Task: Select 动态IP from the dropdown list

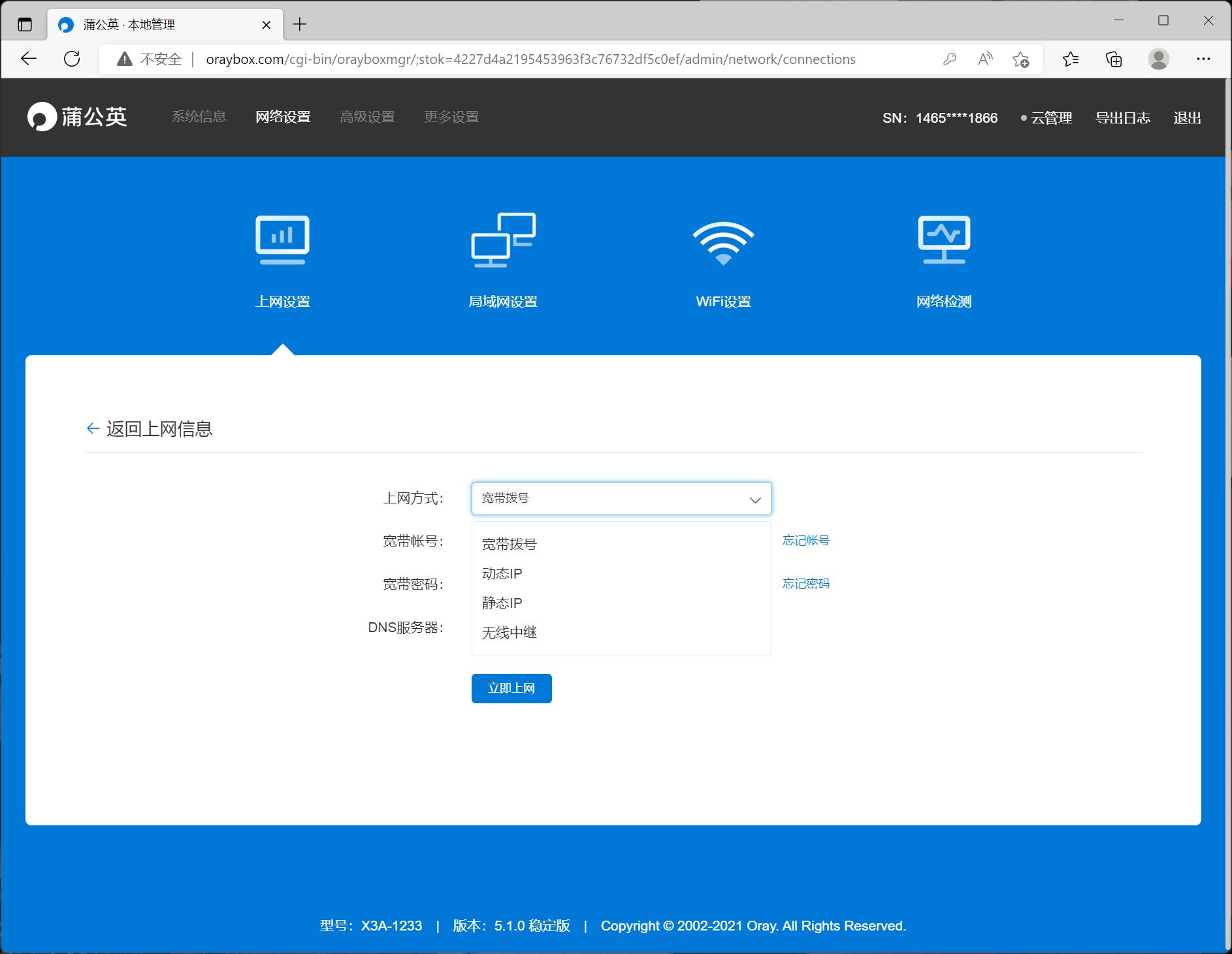Action: point(502,573)
